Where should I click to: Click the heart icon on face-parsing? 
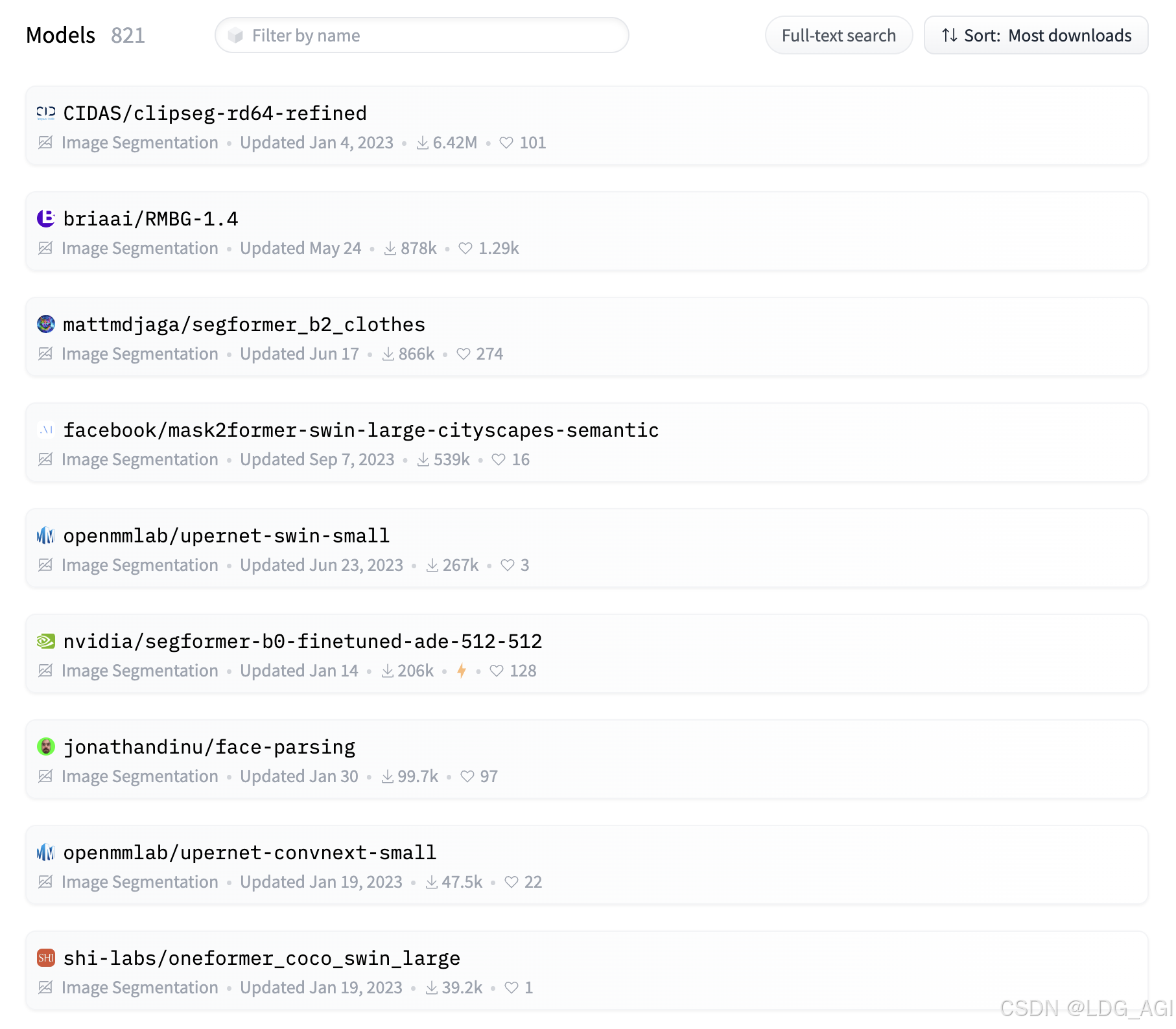coord(467,776)
